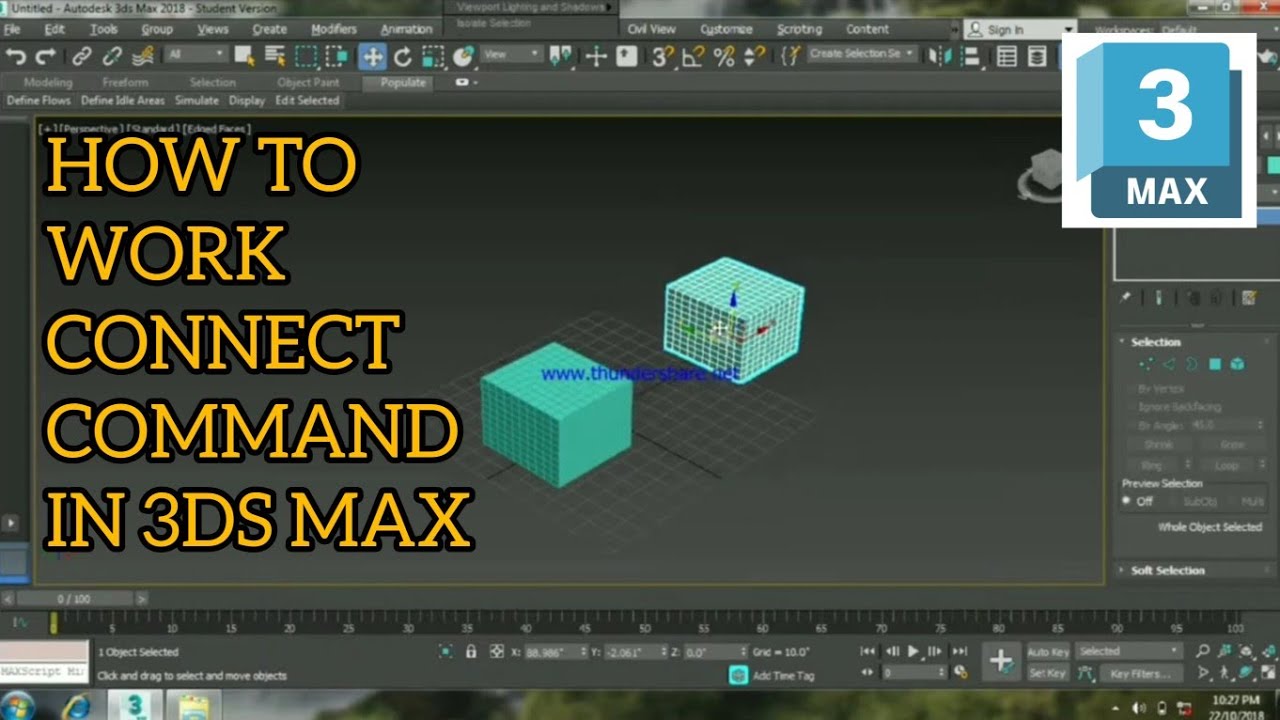Select the Preview Selection SubObj radio button
Viewport: 1280px width, 720px height.
click(x=1175, y=501)
